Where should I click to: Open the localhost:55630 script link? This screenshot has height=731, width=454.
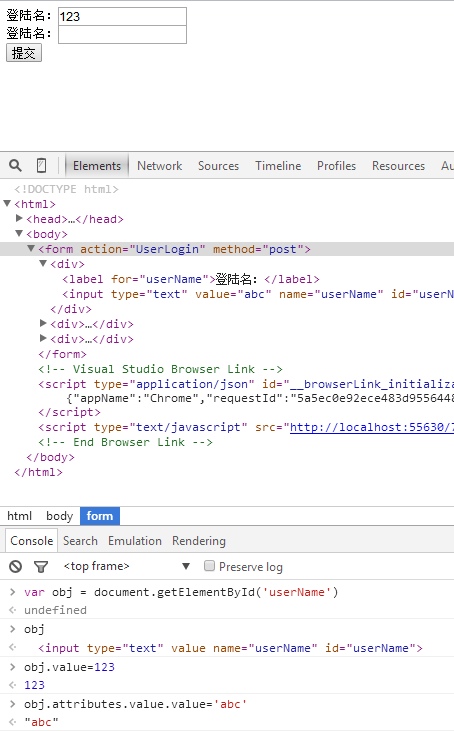point(371,428)
